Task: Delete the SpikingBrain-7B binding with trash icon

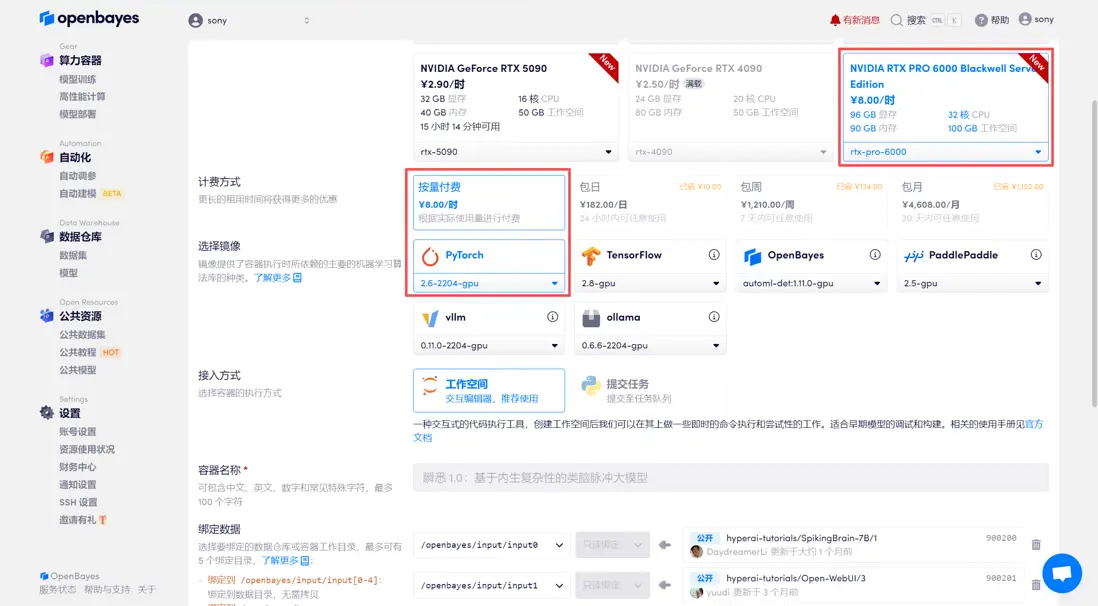Action: coord(1036,544)
